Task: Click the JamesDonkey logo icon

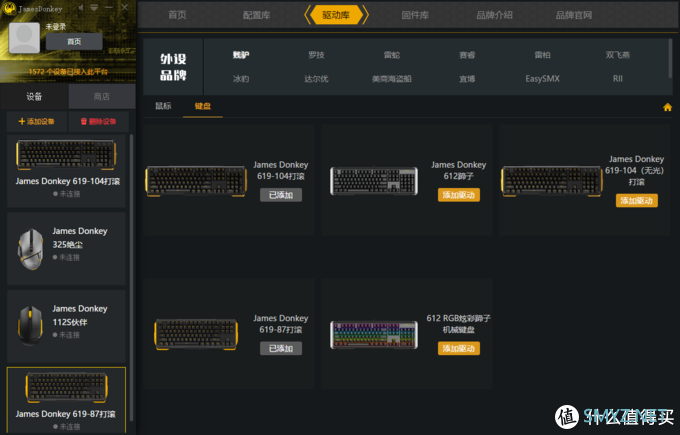Action: [x=10, y=8]
